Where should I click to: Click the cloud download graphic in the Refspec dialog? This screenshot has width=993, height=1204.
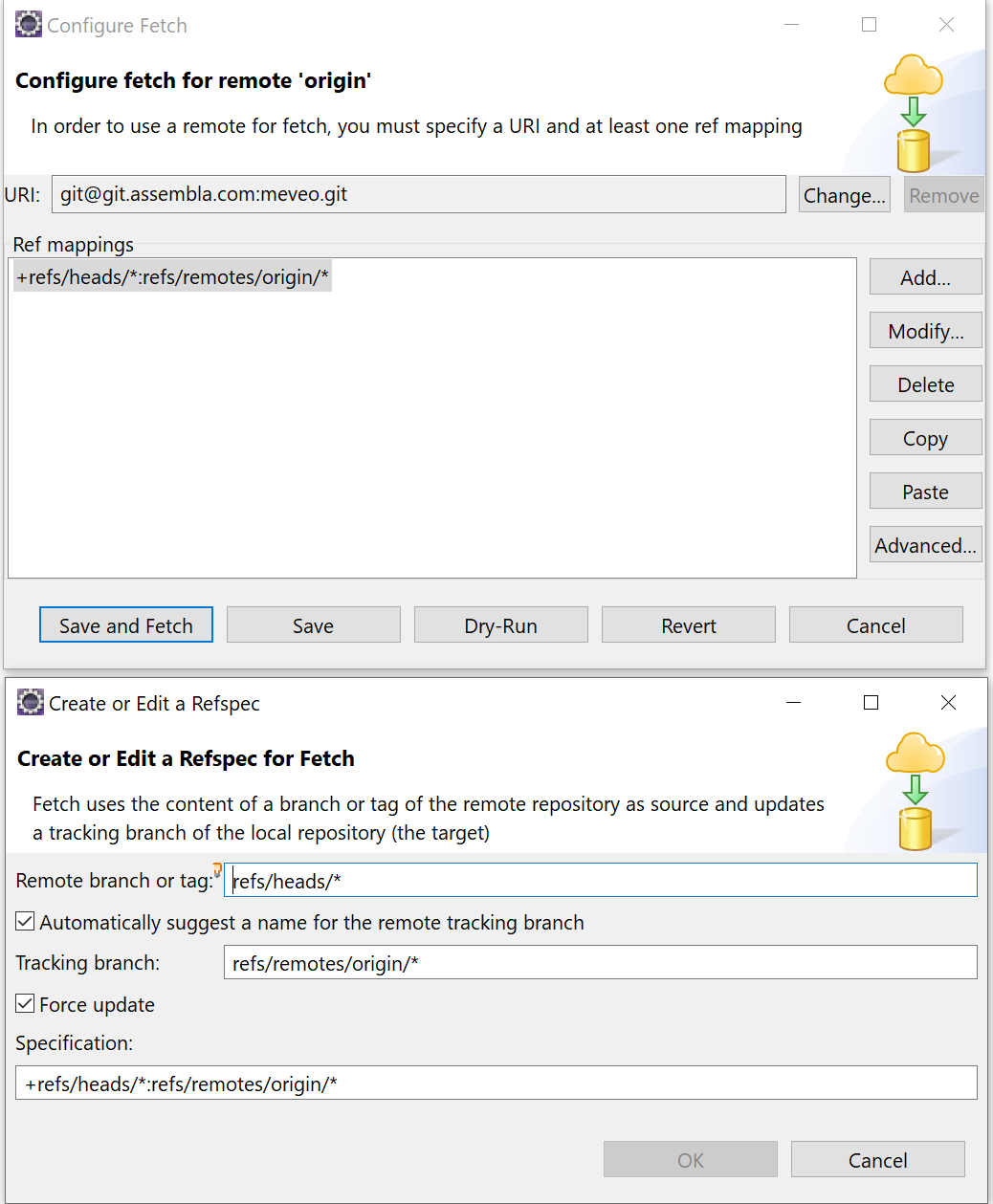click(x=916, y=789)
